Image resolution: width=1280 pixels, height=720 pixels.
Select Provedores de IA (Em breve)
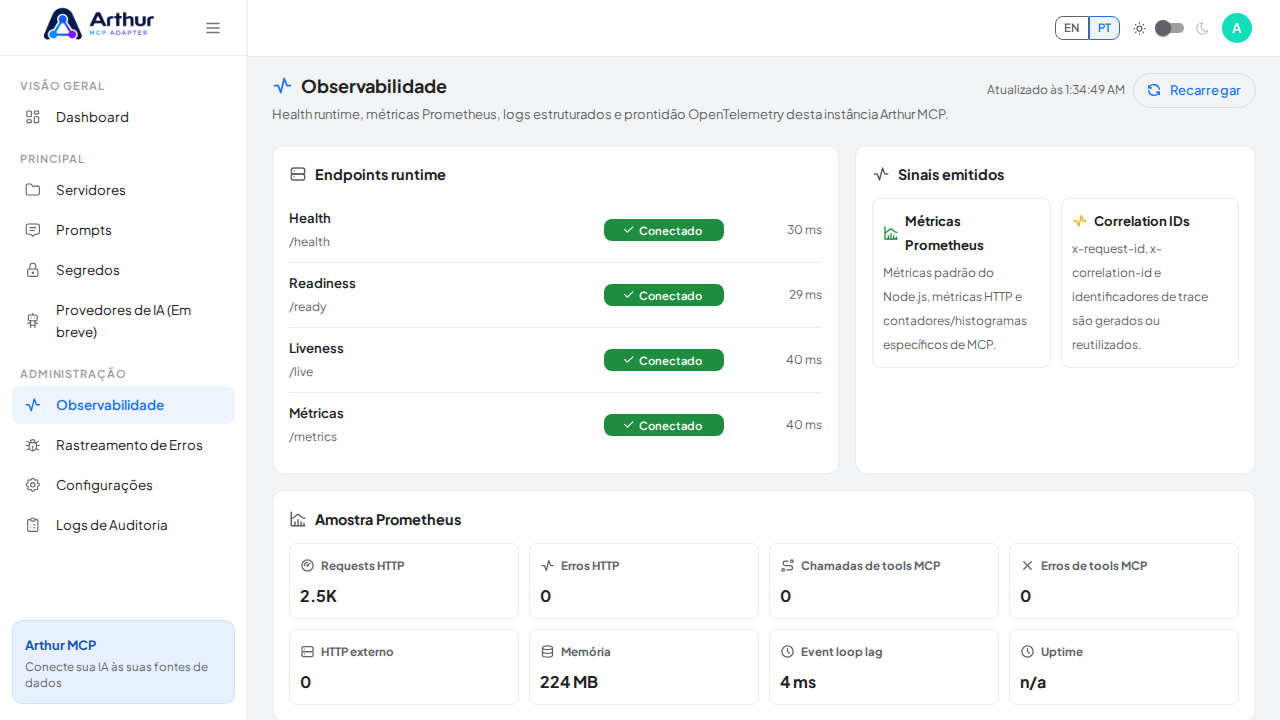[x=124, y=321]
